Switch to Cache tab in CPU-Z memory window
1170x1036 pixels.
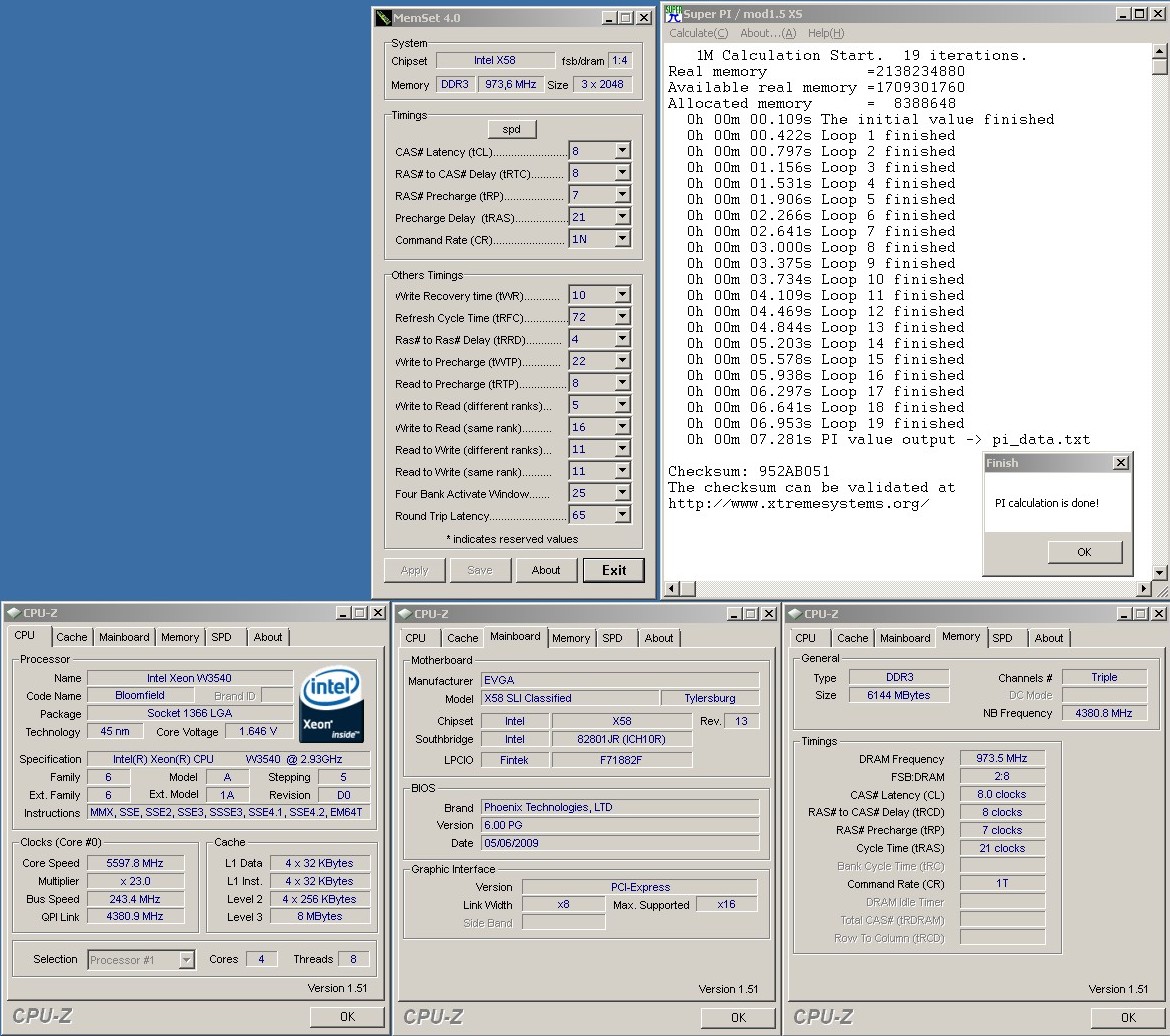(x=852, y=638)
